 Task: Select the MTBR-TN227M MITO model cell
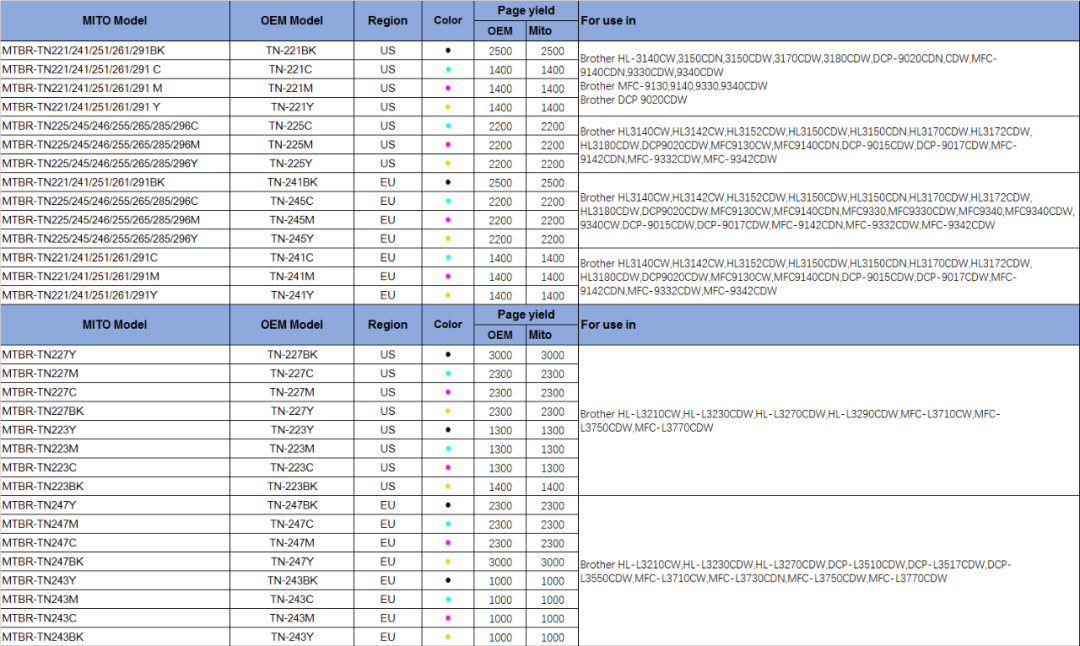click(115, 373)
